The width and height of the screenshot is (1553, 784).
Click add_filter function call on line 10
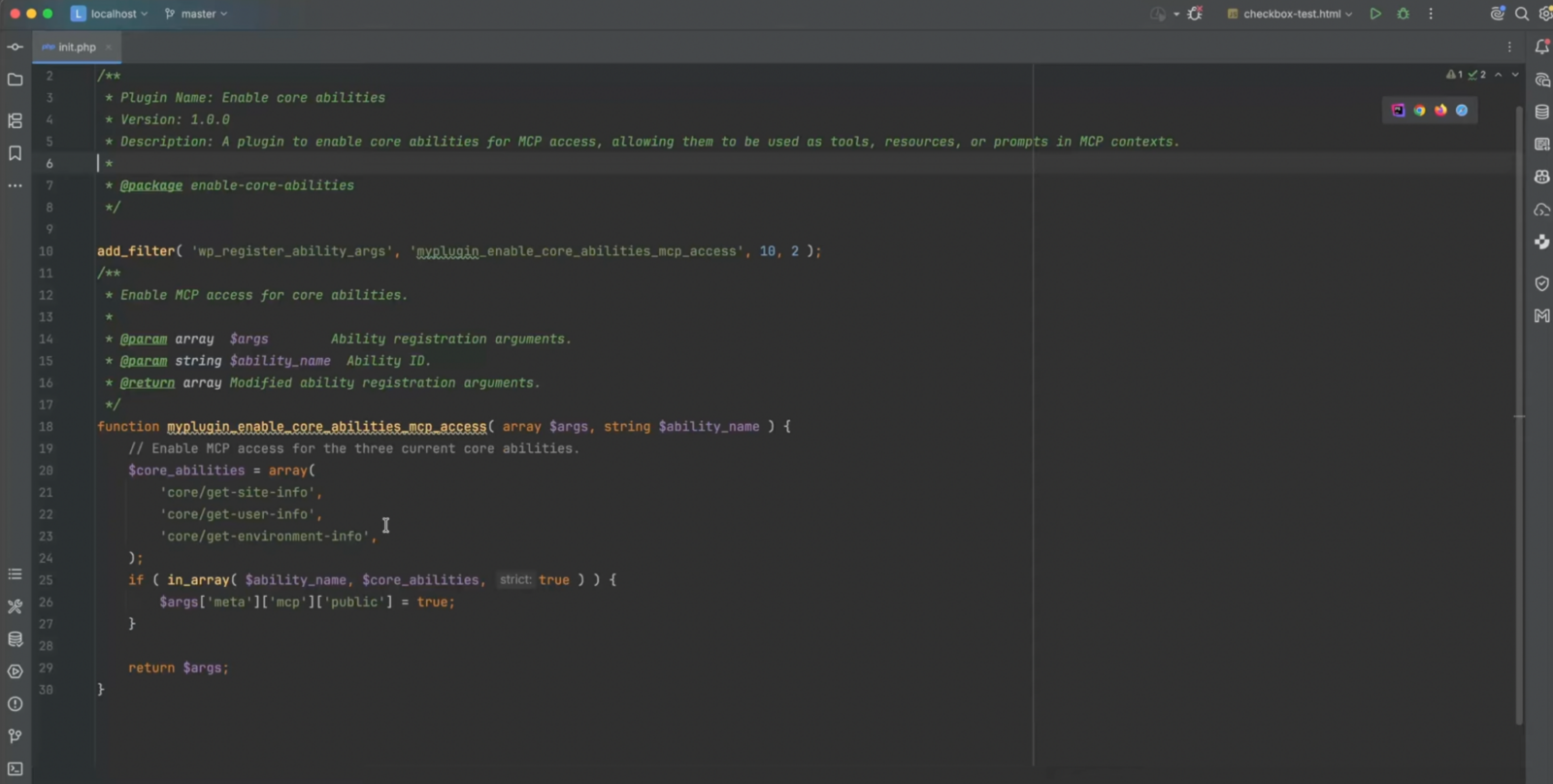(136, 251)
